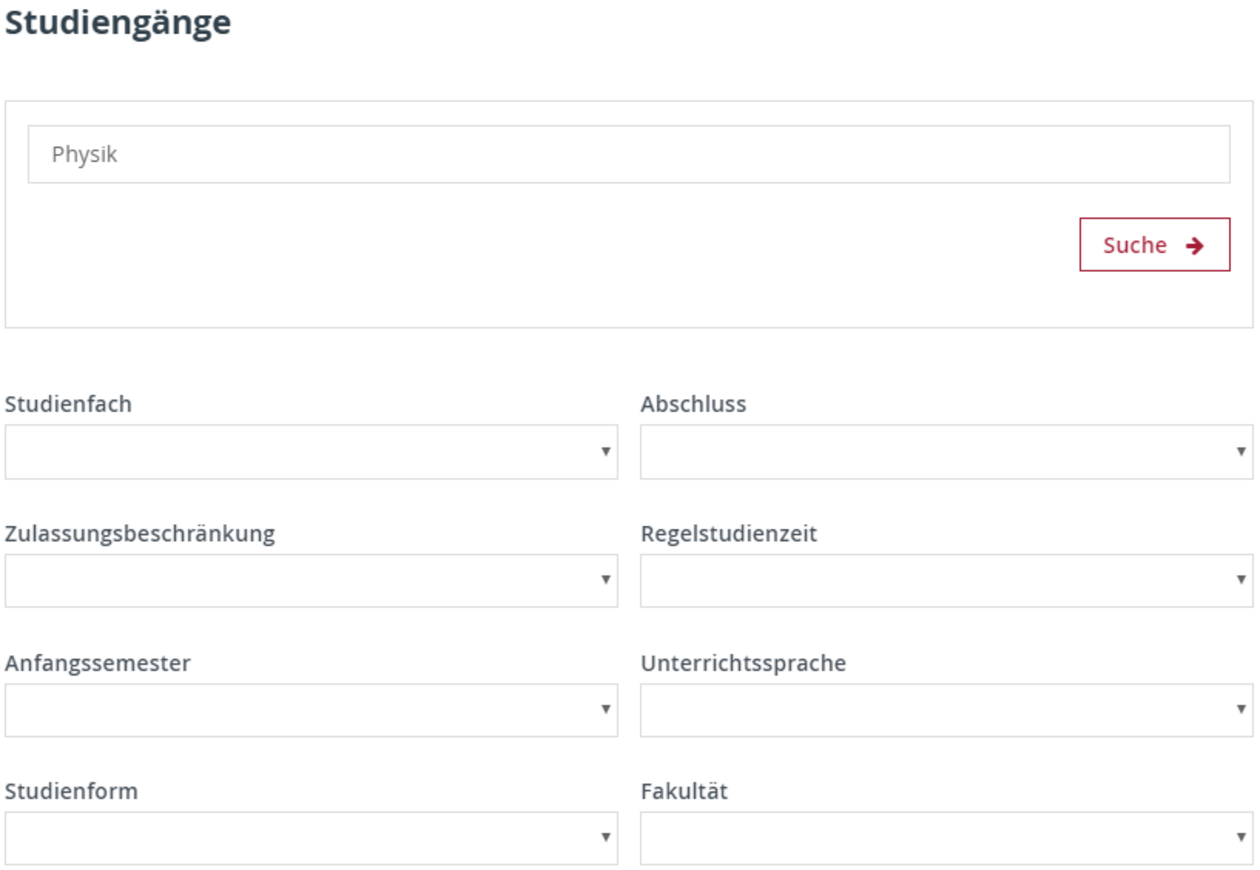The width and height of the screenshot is (1260, 870).
Task: Click the Studiengänge page heading
Action: [x=118, y=22]
